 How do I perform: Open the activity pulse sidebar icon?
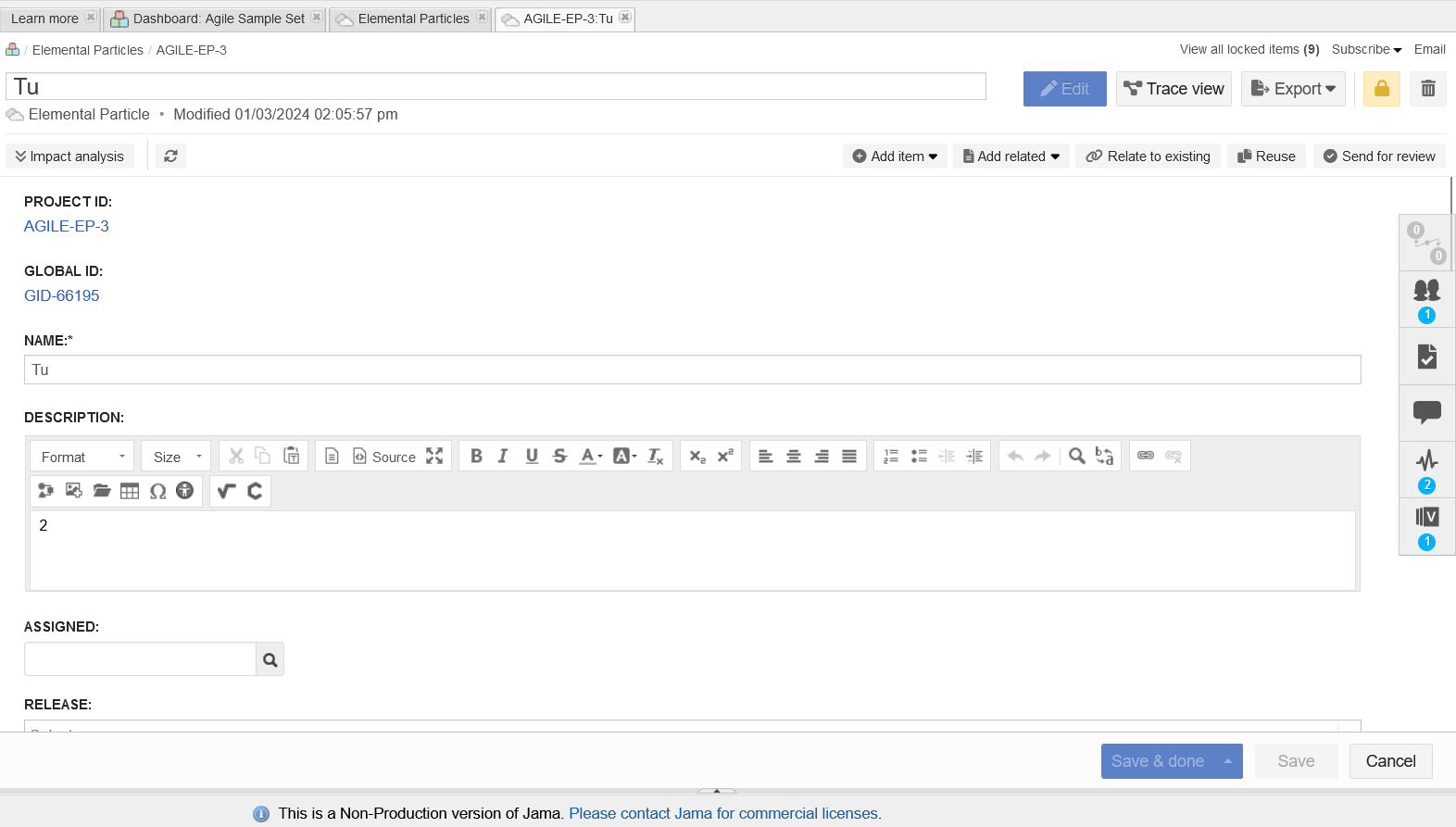1426,461
